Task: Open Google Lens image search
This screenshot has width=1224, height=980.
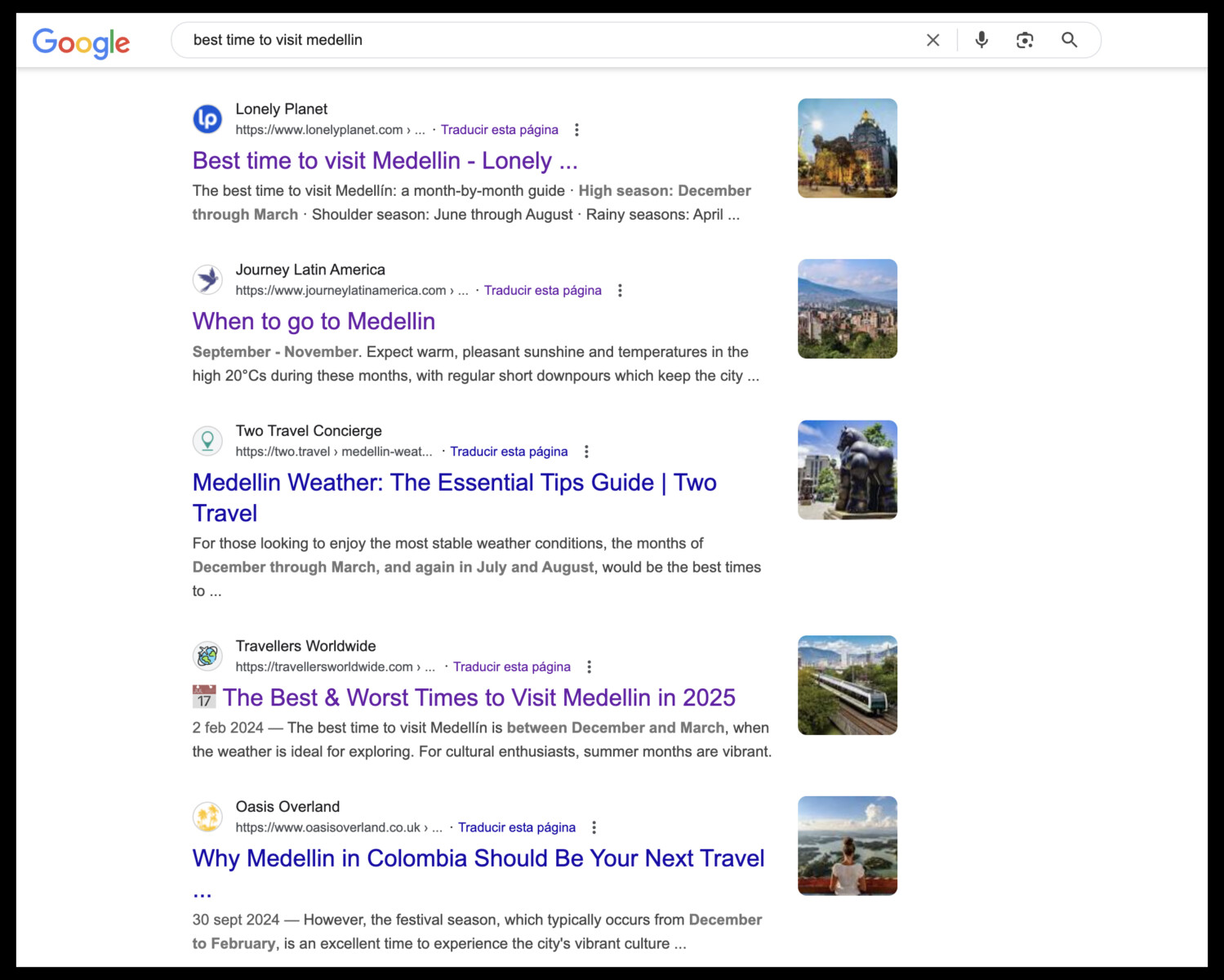Action: pos(1025,40)
